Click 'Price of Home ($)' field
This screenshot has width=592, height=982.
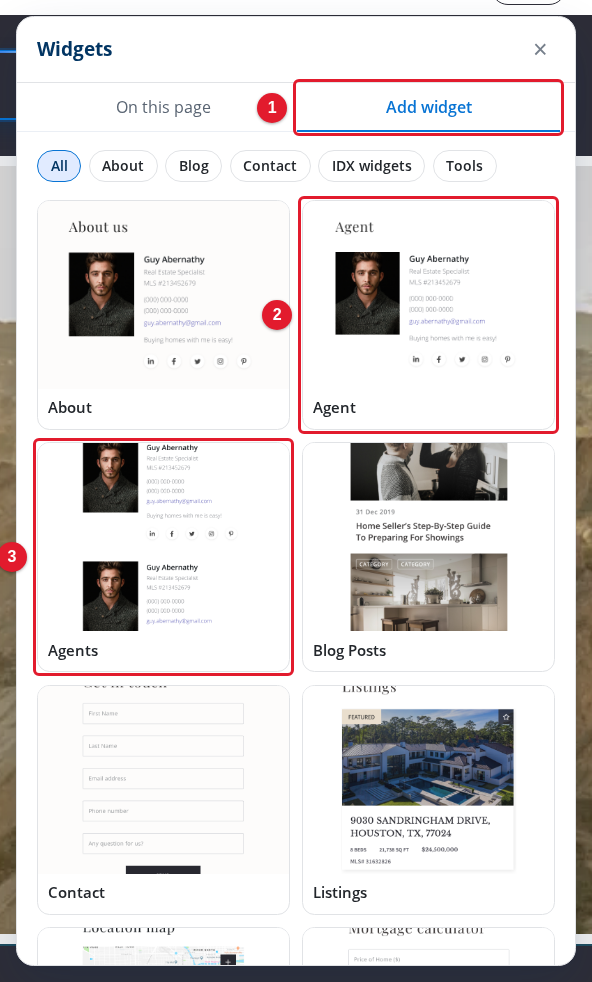(428, 959)
